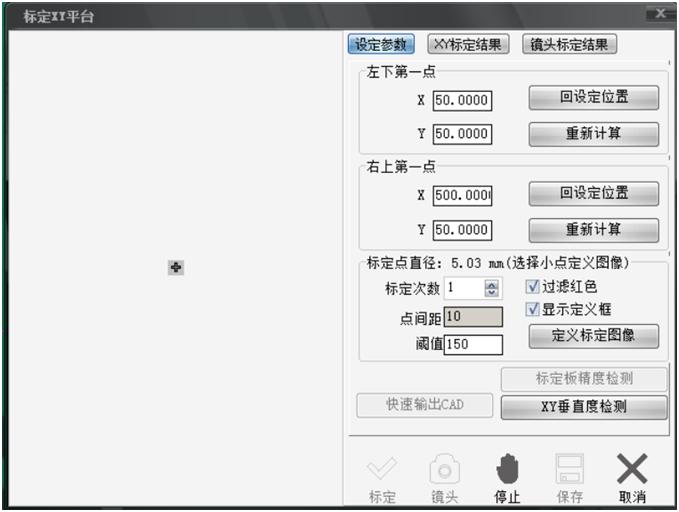
Task: Toggle the 显示定义框 checkbox
Action: point(532,309)
